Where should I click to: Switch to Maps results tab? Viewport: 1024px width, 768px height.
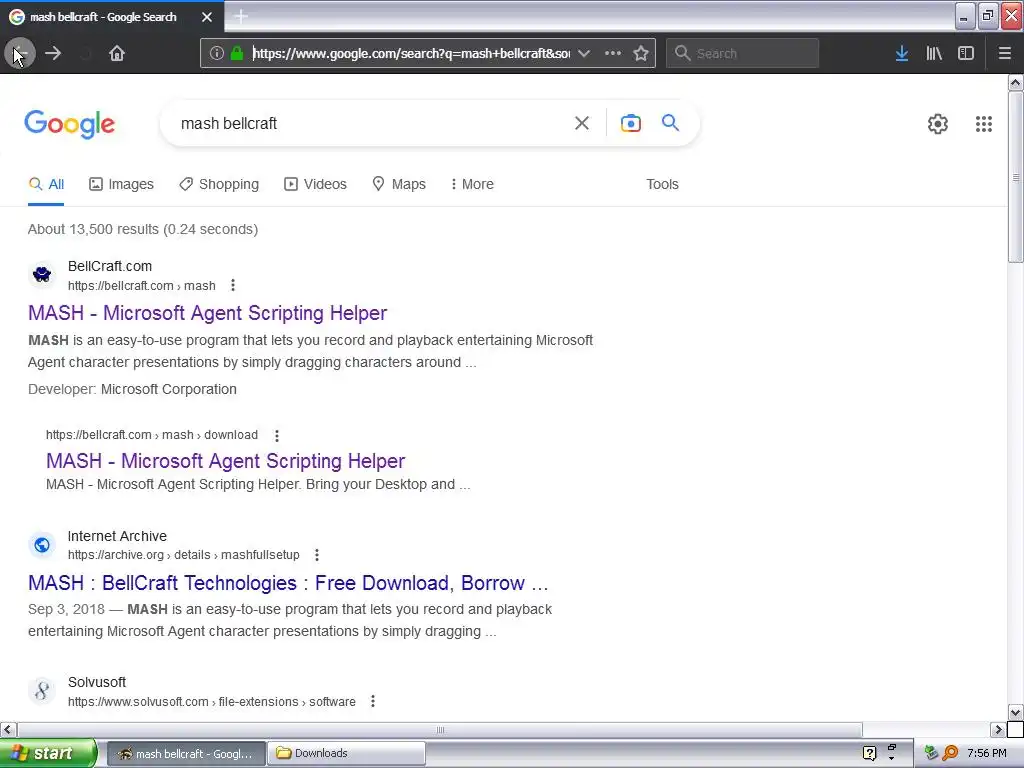(x=399, y=184)
